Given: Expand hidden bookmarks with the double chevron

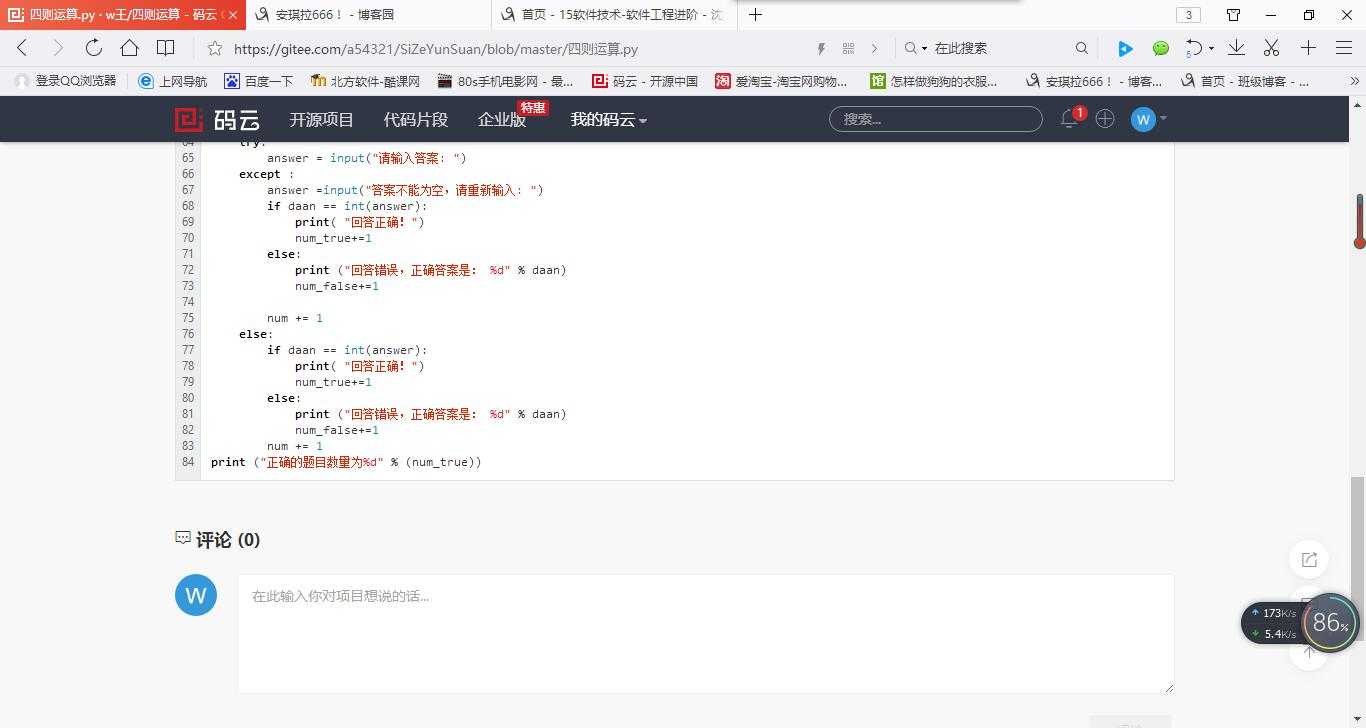Looking at the screenshot, I should click(x=1355, y=81).
